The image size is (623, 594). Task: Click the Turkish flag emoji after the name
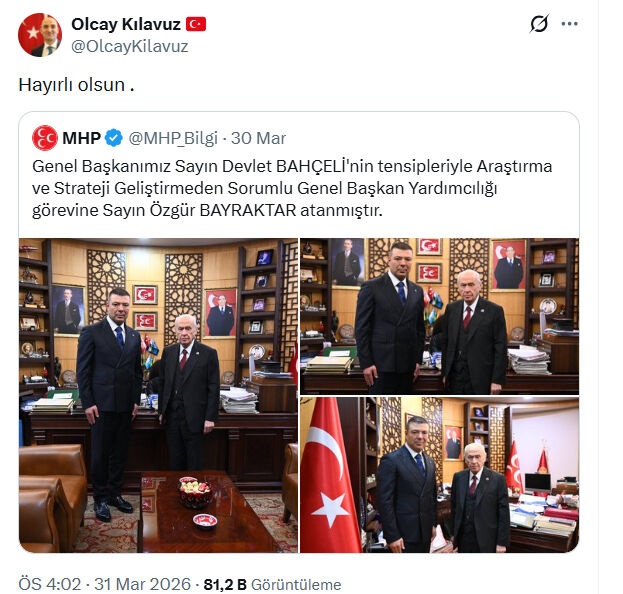(196, 24)
